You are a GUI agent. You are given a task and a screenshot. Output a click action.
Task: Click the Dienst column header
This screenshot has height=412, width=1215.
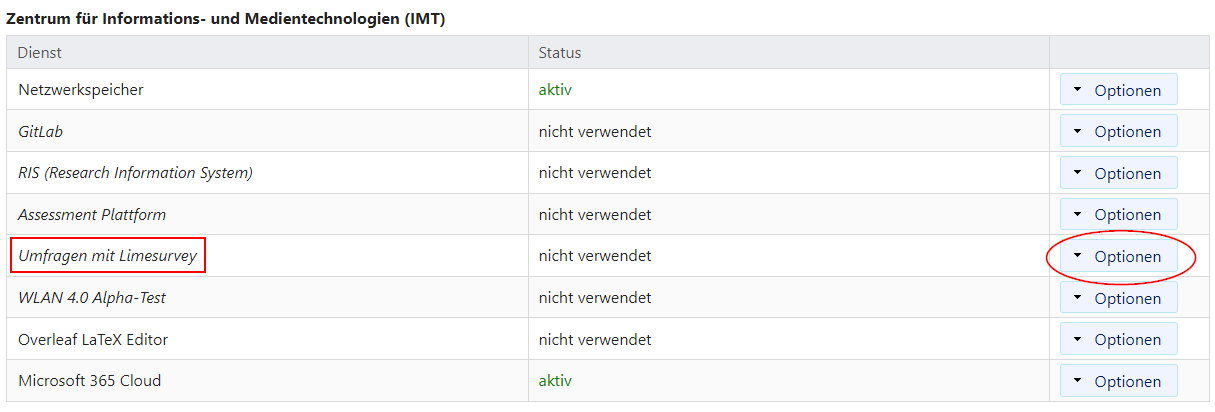(x=40, y=52)
